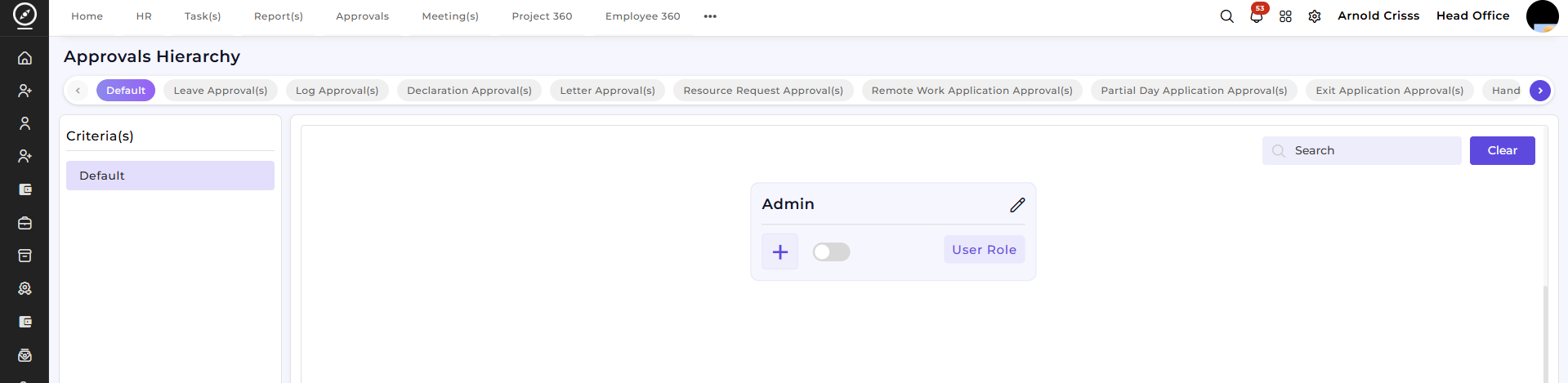
Task: Click the compass logo in the sidebar
Action: tap(25, 16)
